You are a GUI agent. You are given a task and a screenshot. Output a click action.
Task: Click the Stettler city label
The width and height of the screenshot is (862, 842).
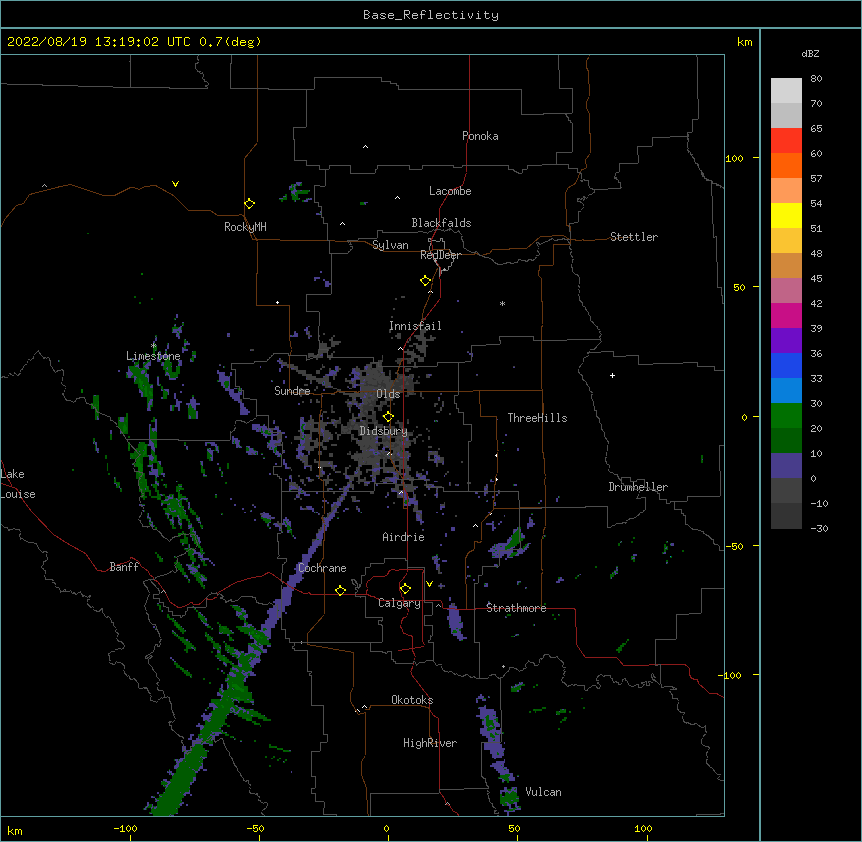(x=634, y=237)
